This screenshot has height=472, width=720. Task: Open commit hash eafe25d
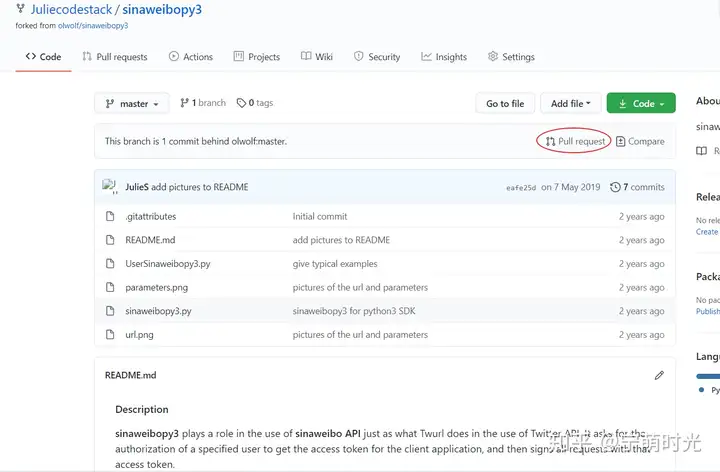click(x=521, y=187)
